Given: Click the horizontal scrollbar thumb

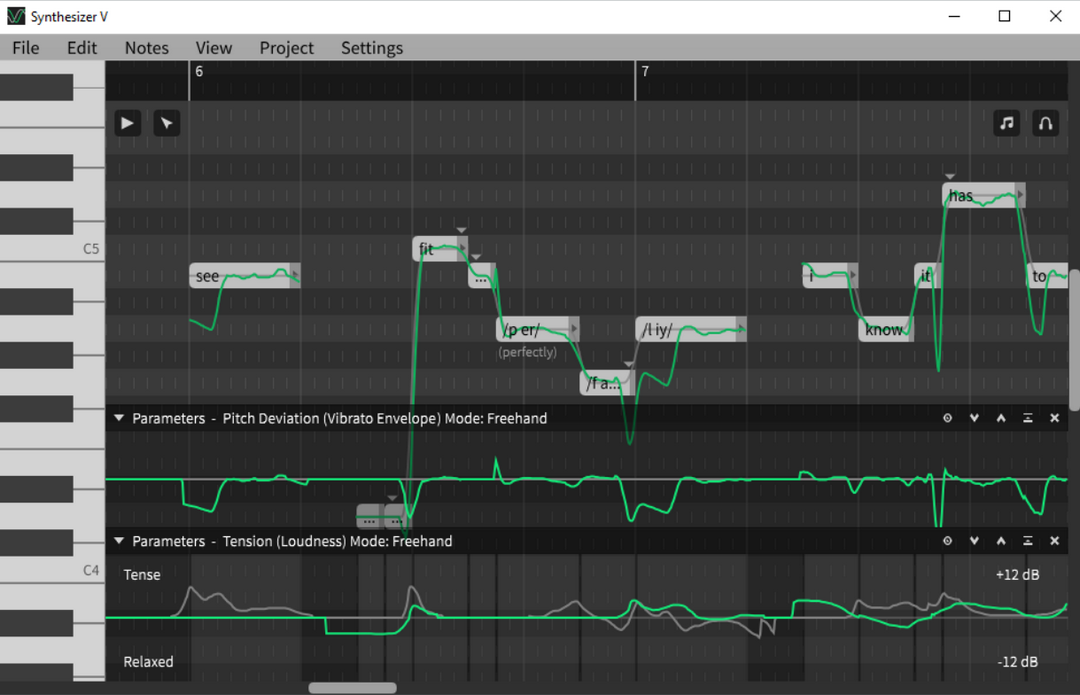Looking at the screenshot, I should [352, 688].
